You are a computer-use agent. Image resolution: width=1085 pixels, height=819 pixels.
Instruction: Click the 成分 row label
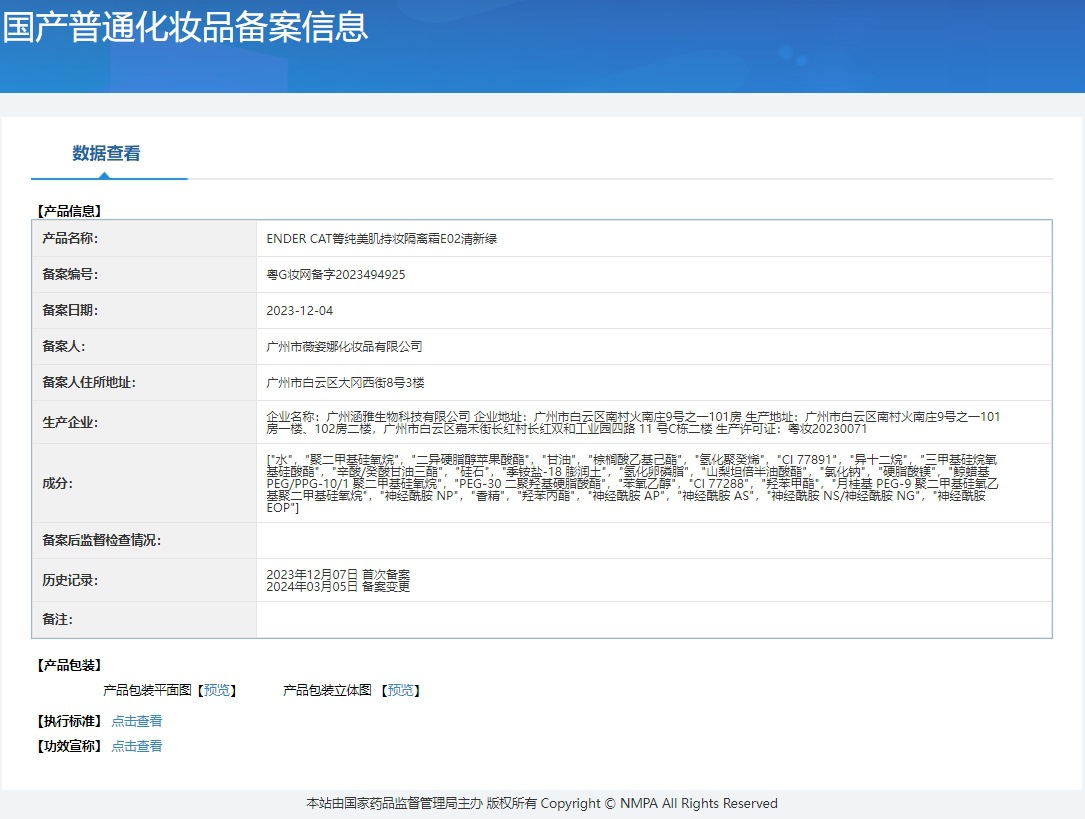pos(57,484)
